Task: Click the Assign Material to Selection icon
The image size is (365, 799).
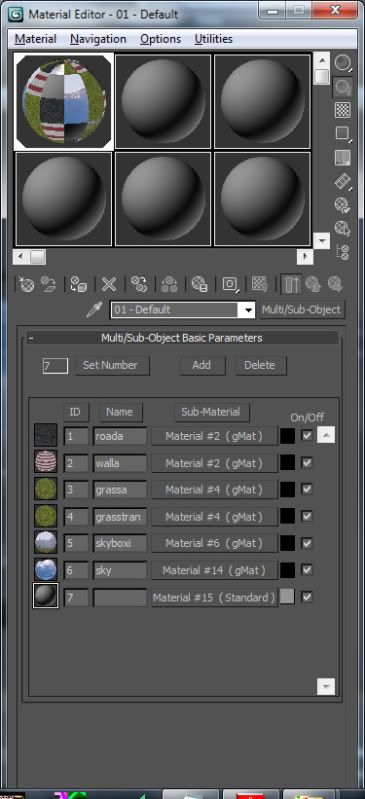Action: (x=78, y=284)
